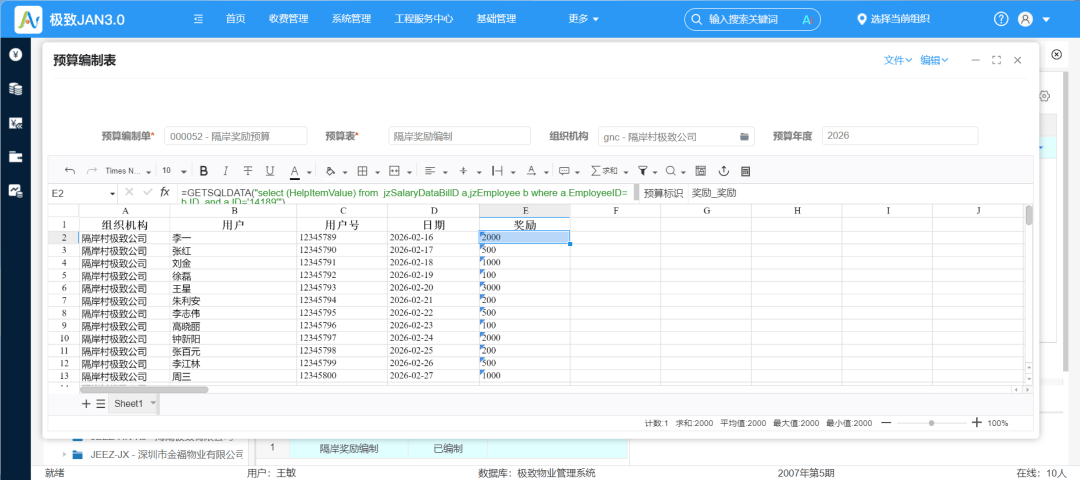This screenshot has width=1080, height=480.
Task: Click zoom out minus button
Action: click(886, 423)
